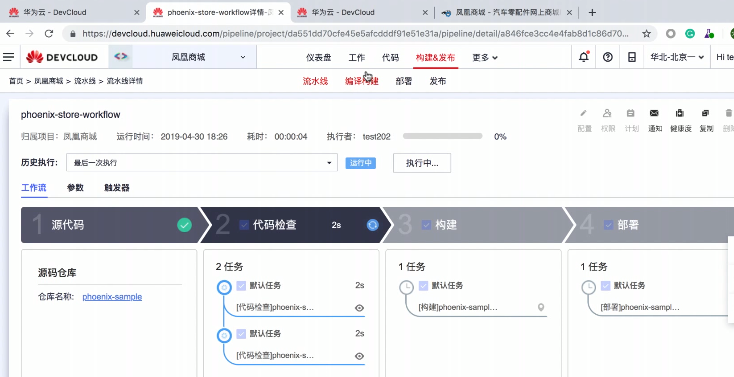Click the browser back arrow
Viewport: 734px width, 377px height.
10,33
